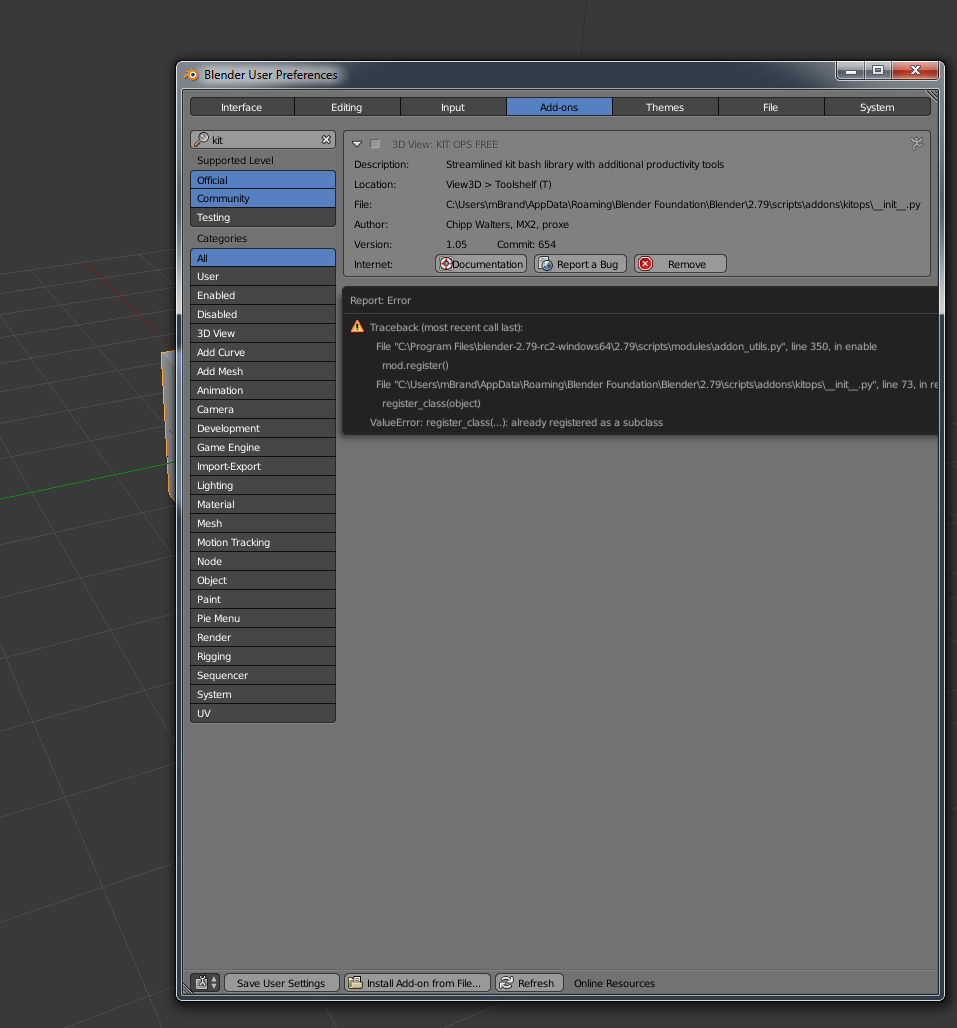
Task: Click the warning triangle in the error report
Action: coord(357,326)
